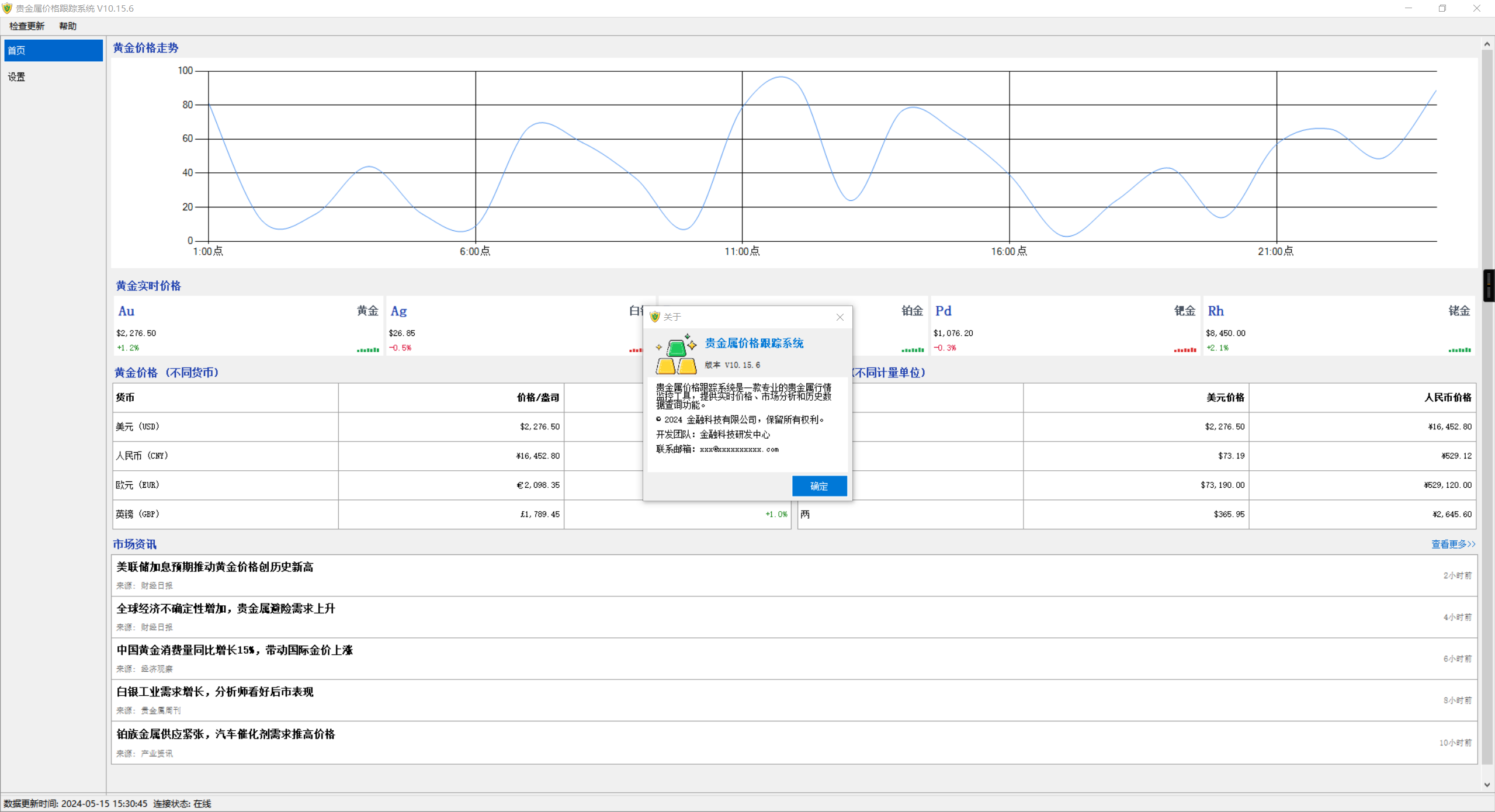Click the gold bars logo in About dialog
Image resolution: width=1495 pixels, height=812 pixels.
pyautogui.click(x=676, y=355)
